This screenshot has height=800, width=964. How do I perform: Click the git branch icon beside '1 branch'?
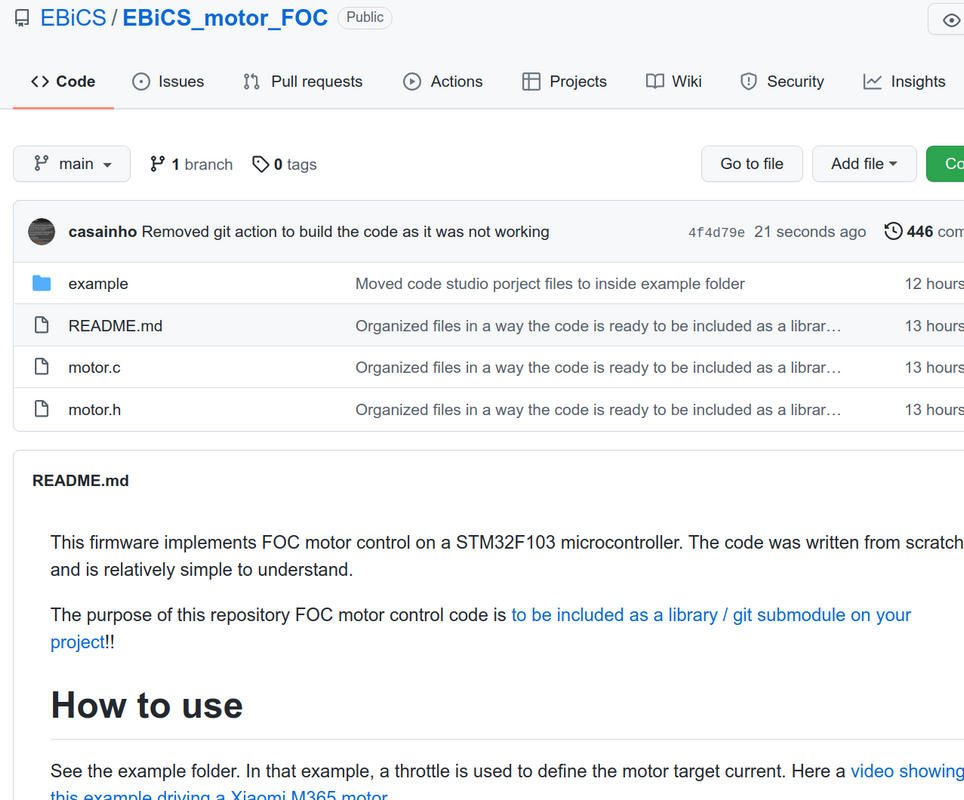(x=157, y=164)
